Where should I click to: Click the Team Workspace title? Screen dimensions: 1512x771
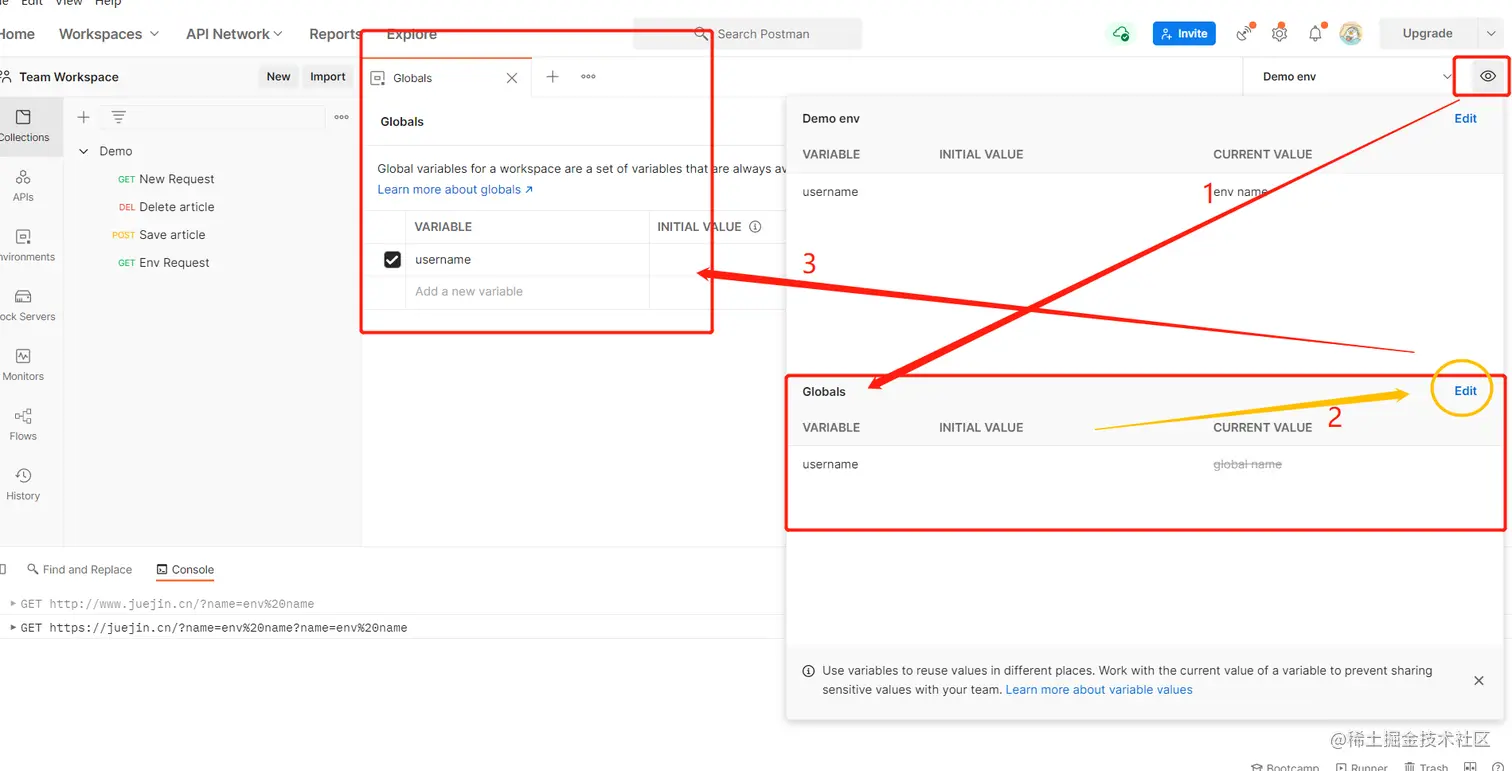tap(69, 77)
